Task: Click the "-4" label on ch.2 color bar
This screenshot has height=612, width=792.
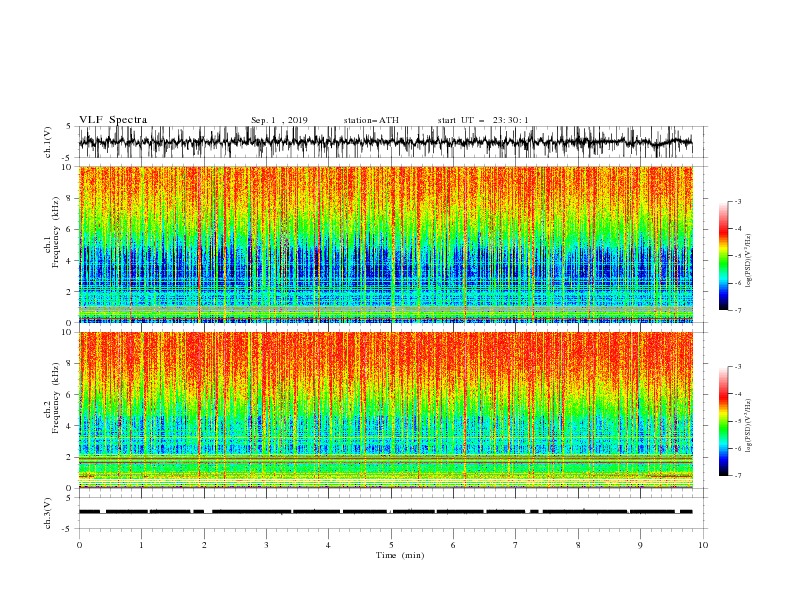Action: click(x=737, y=394)
